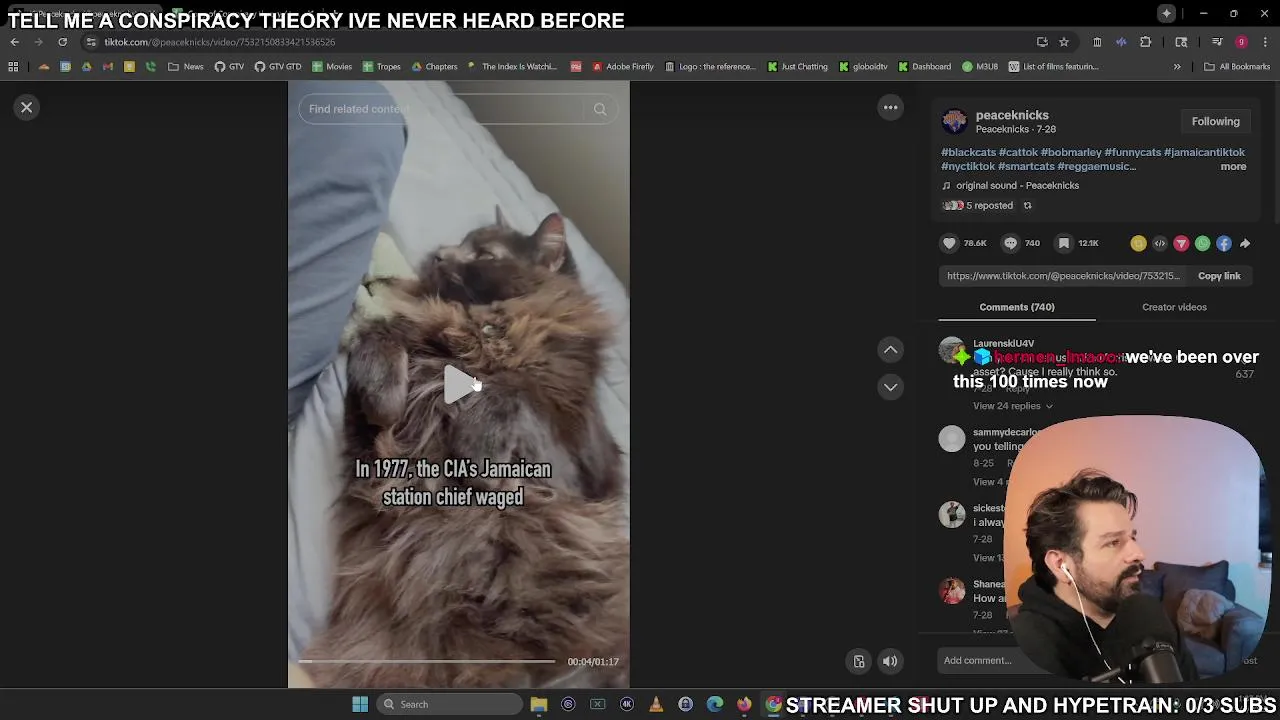Open browser extensions puzzle icon

point(1146,42)
